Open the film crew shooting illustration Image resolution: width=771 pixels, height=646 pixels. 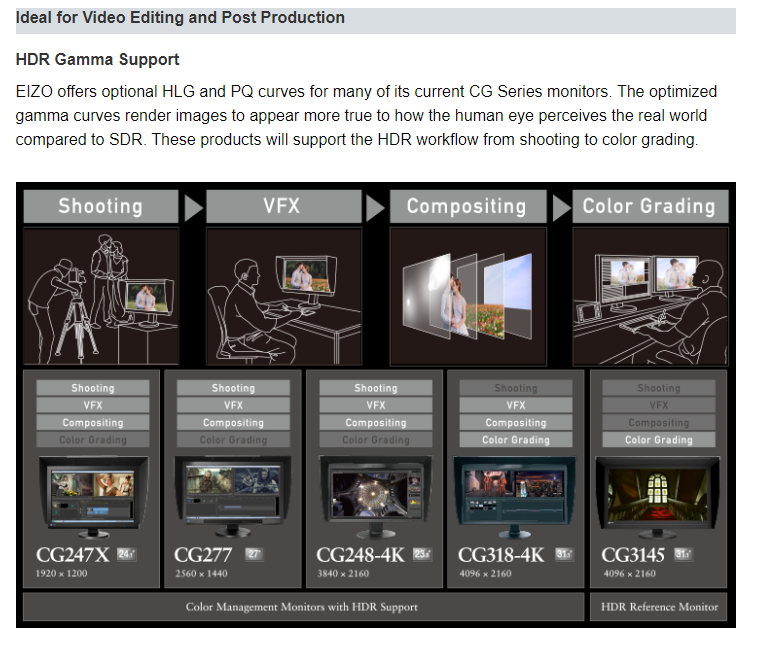101,296
